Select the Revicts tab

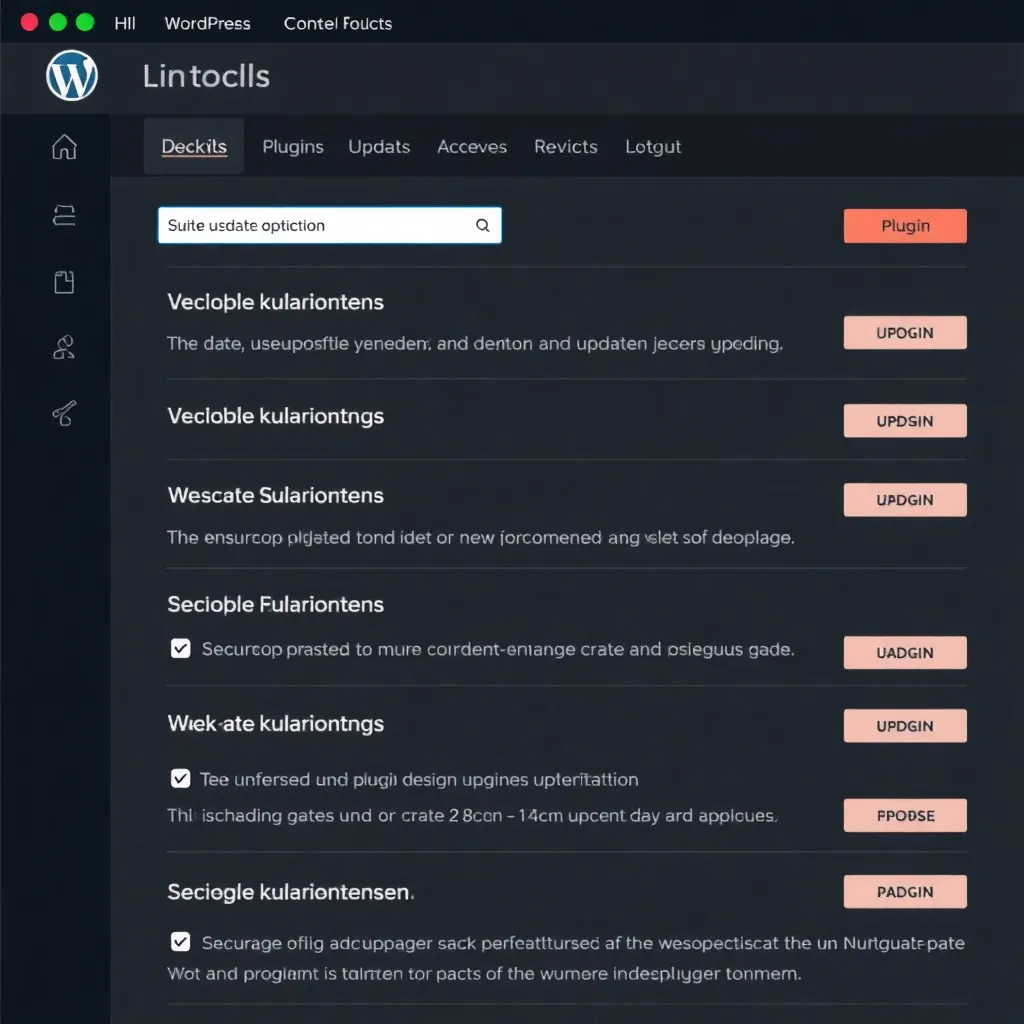(x=565, y=146)
